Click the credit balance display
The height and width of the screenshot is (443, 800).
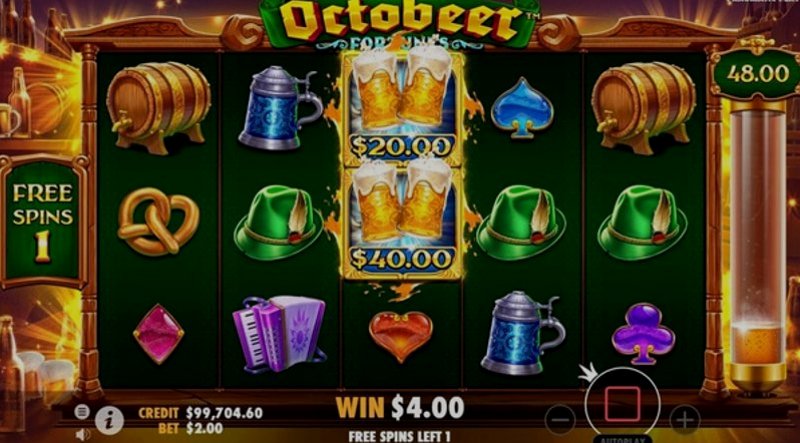tap(201, 413)
